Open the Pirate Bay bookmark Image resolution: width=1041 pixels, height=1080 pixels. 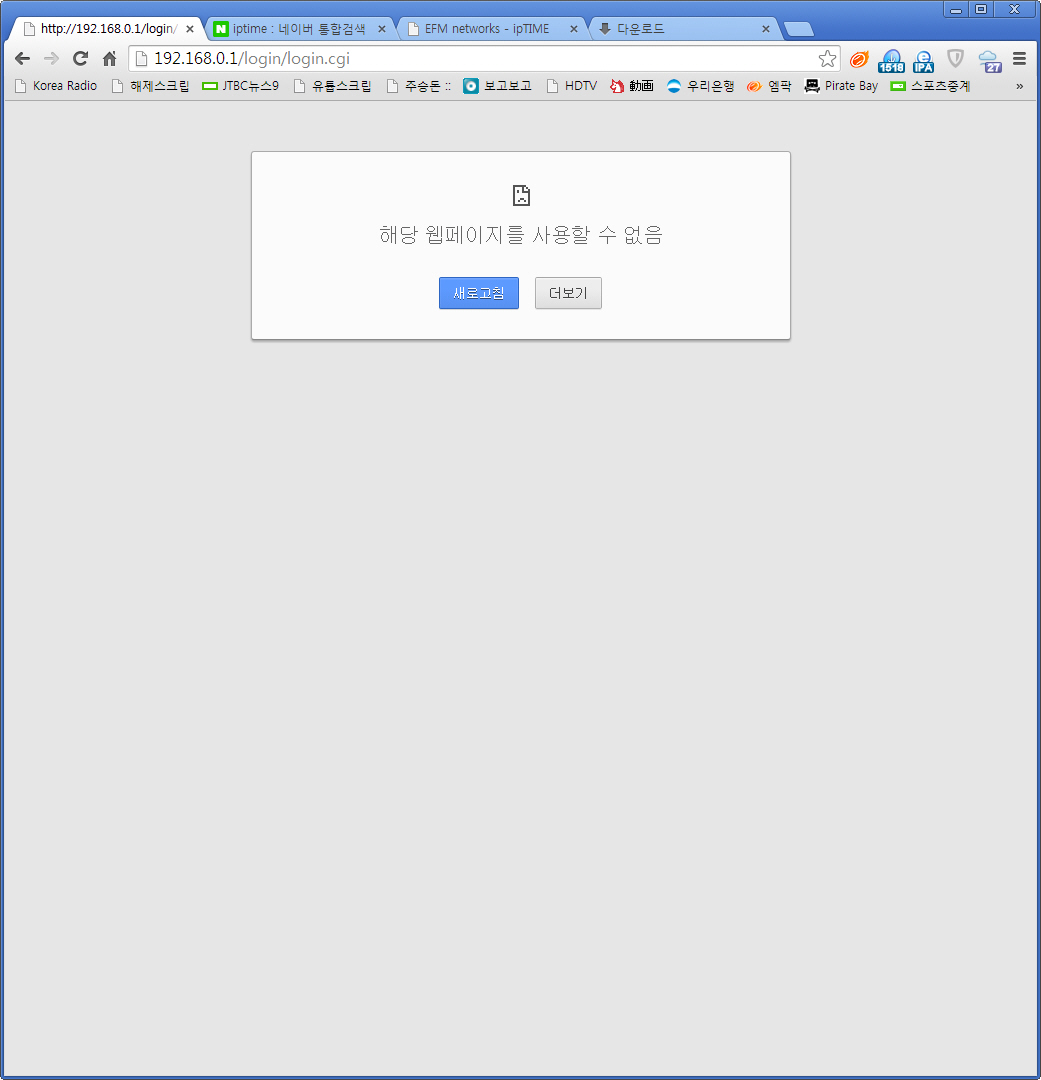pyautogui.click(x=841, y=86)
